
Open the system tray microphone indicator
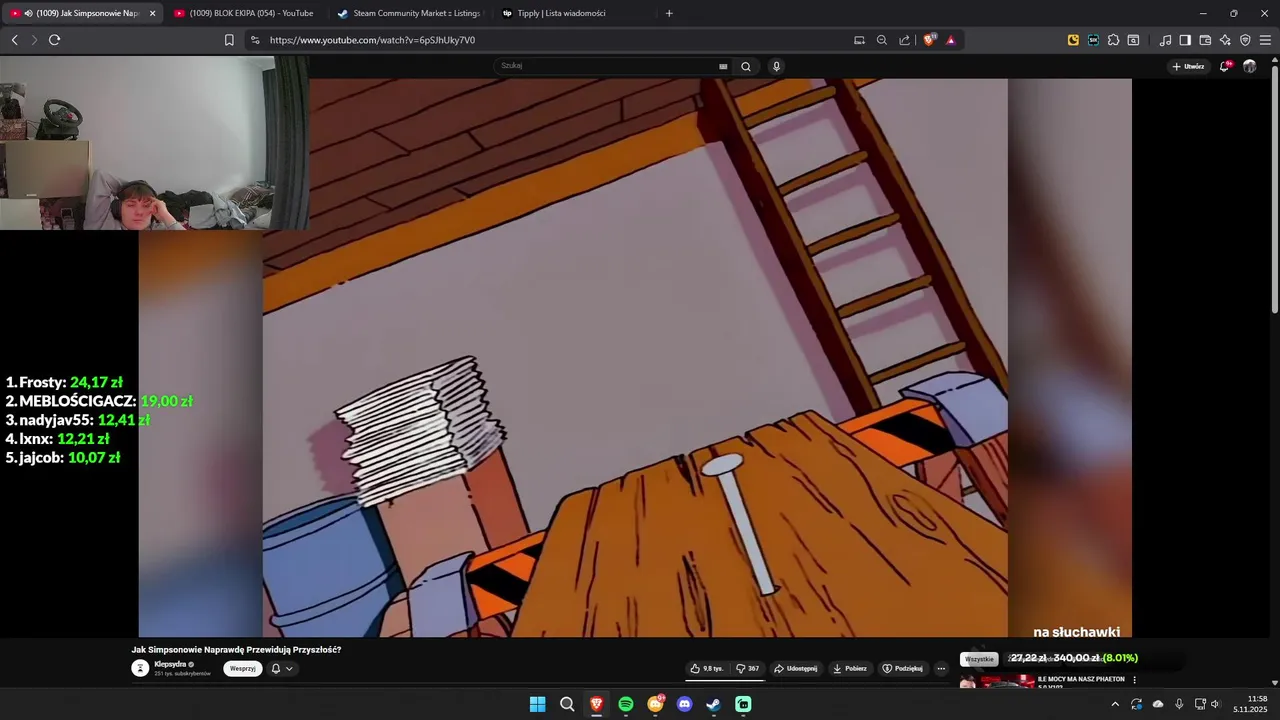[1179, 704]
